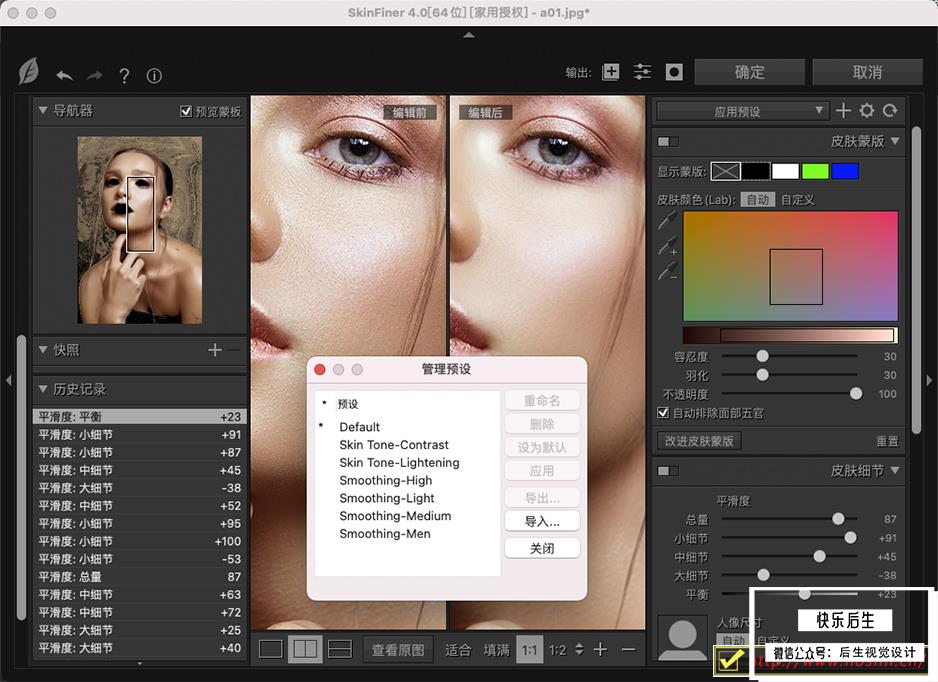
Task: Select the skin color eyedropper tool
Action: [668, 220]
